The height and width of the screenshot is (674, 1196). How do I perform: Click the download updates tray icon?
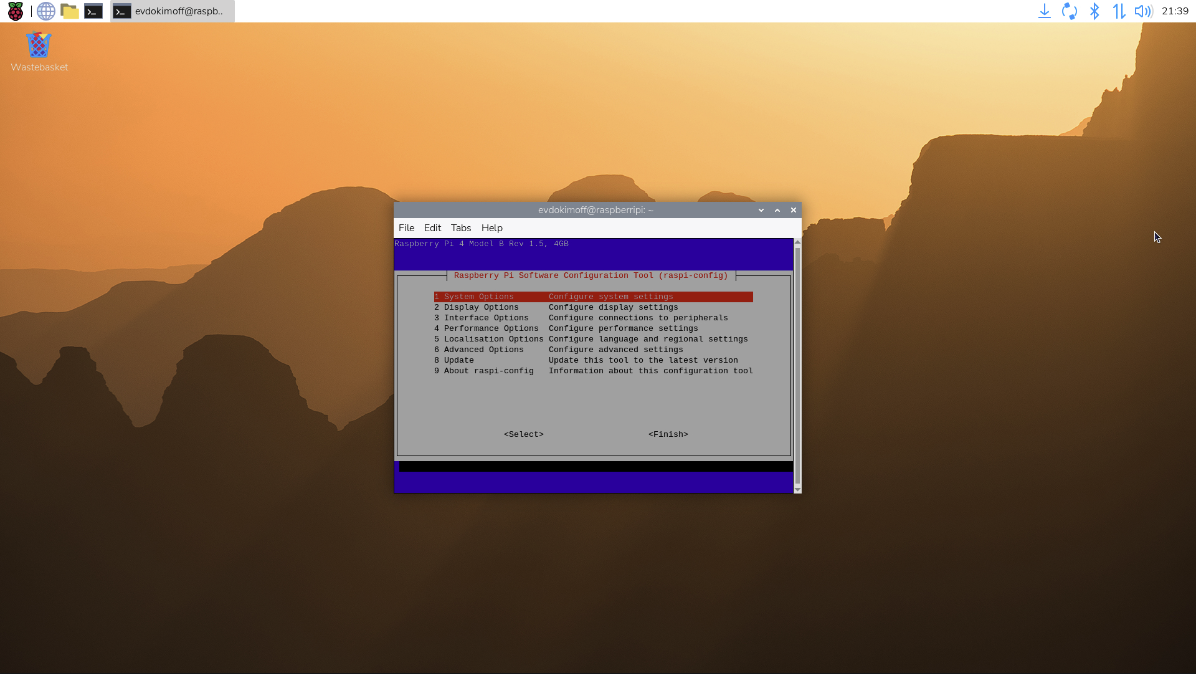pos(1044,11)
